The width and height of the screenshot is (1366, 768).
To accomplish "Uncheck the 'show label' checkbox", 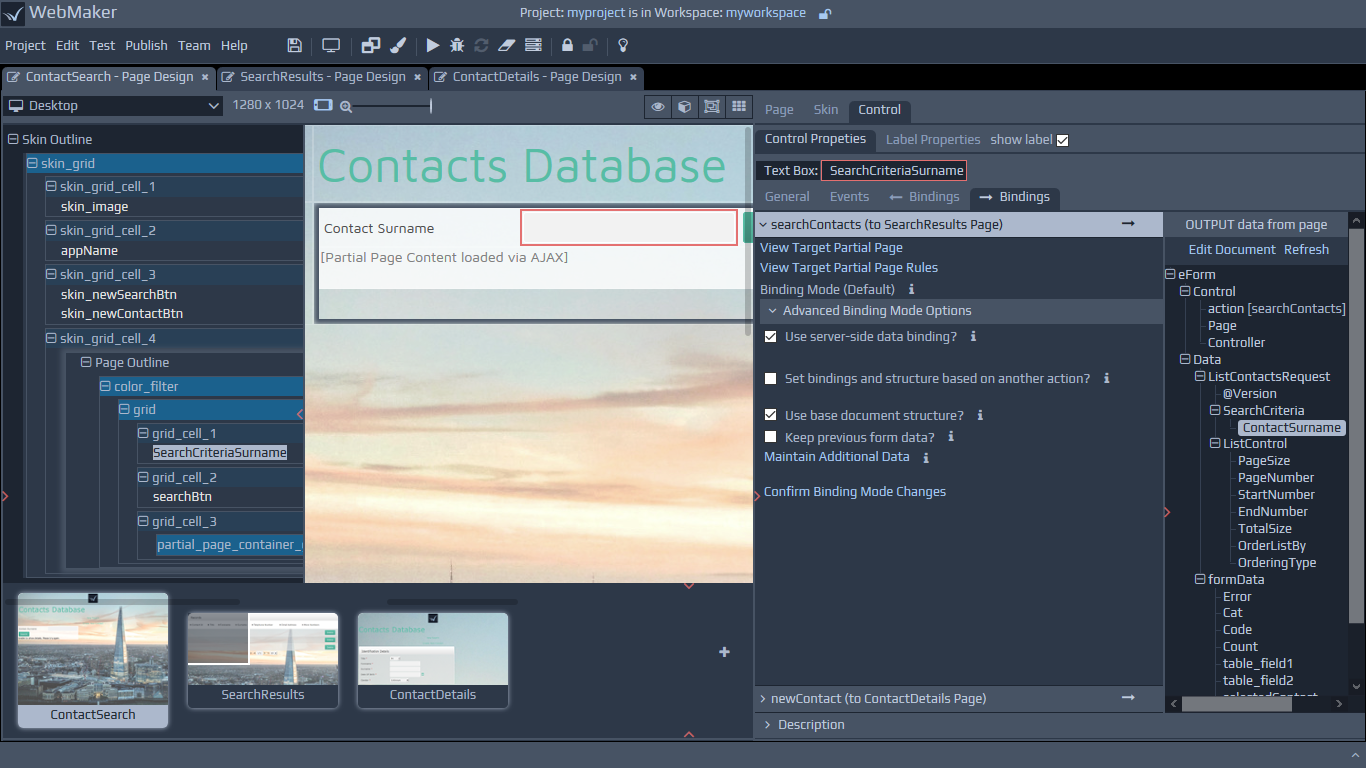I will 1063,140.
